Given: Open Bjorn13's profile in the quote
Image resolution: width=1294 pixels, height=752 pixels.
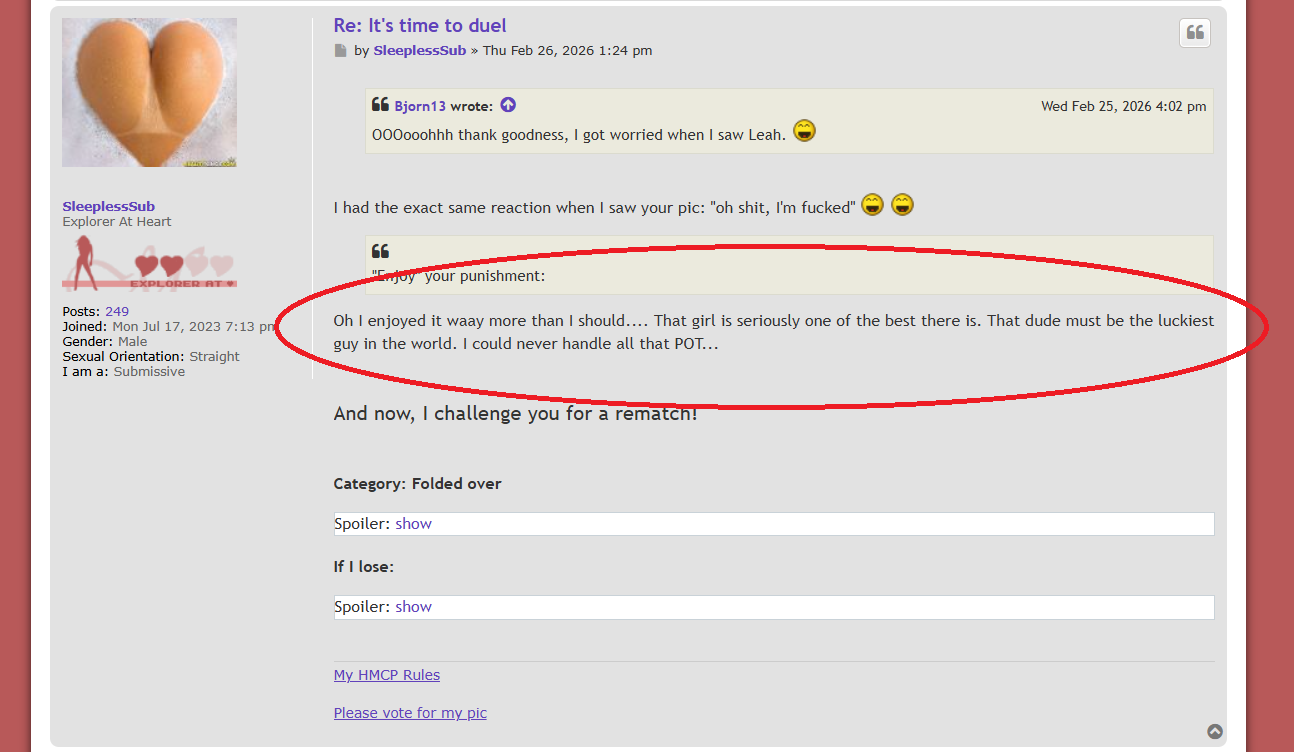Looking at the screenshot, I should coord(420,106).
